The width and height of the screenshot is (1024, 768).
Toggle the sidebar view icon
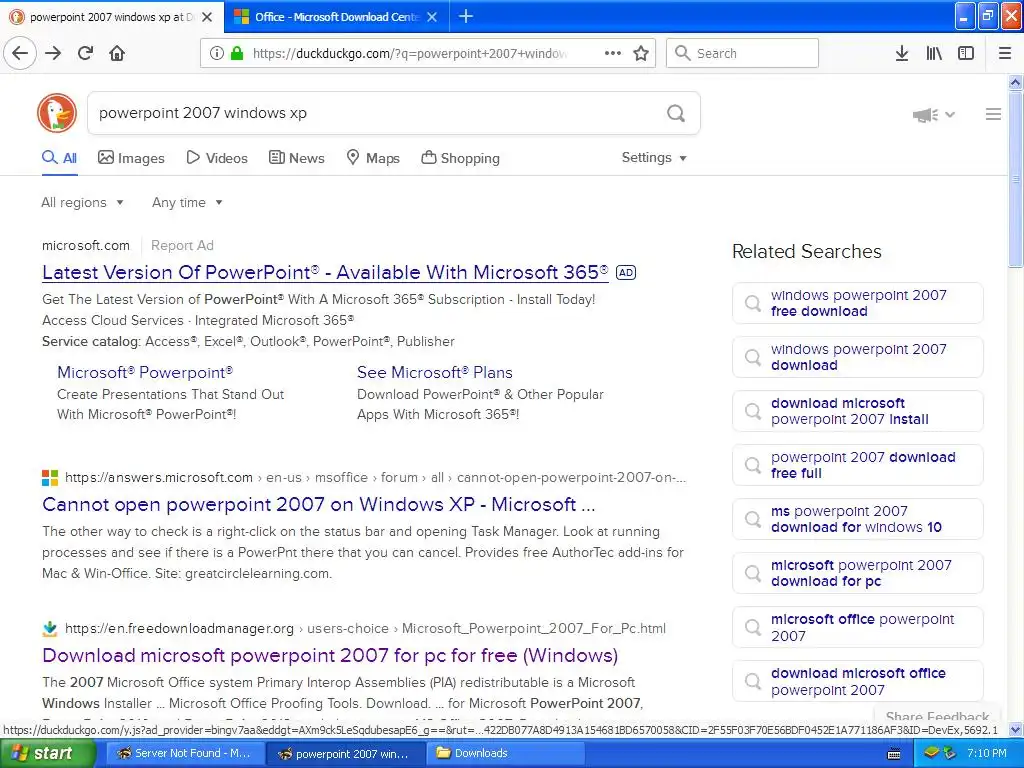pyautogui.click(x=966, y=53)
